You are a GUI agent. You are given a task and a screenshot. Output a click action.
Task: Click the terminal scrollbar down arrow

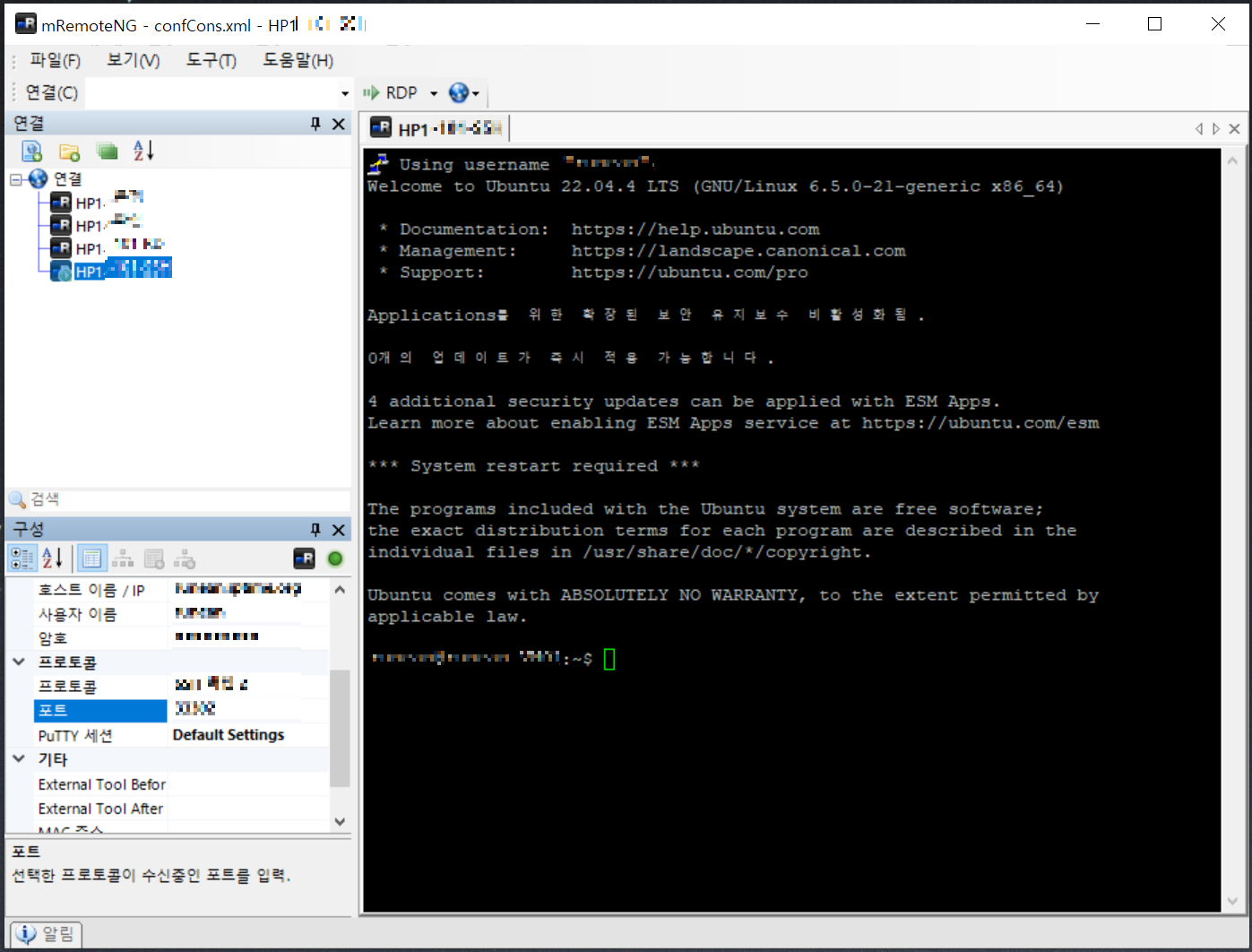[x=1232, y=901]
